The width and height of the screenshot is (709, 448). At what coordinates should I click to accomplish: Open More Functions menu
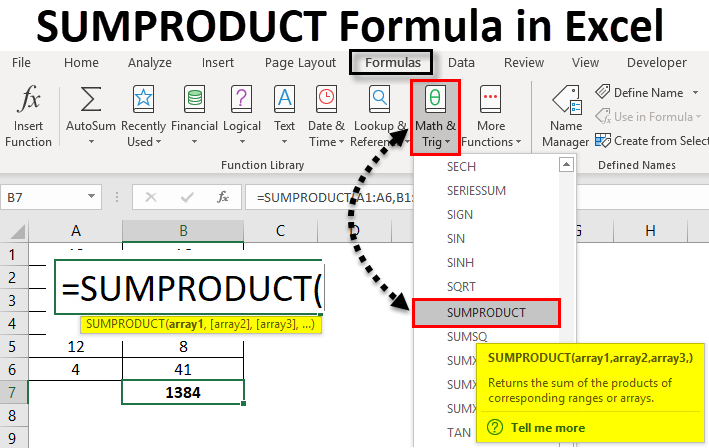tap(491, 117)
